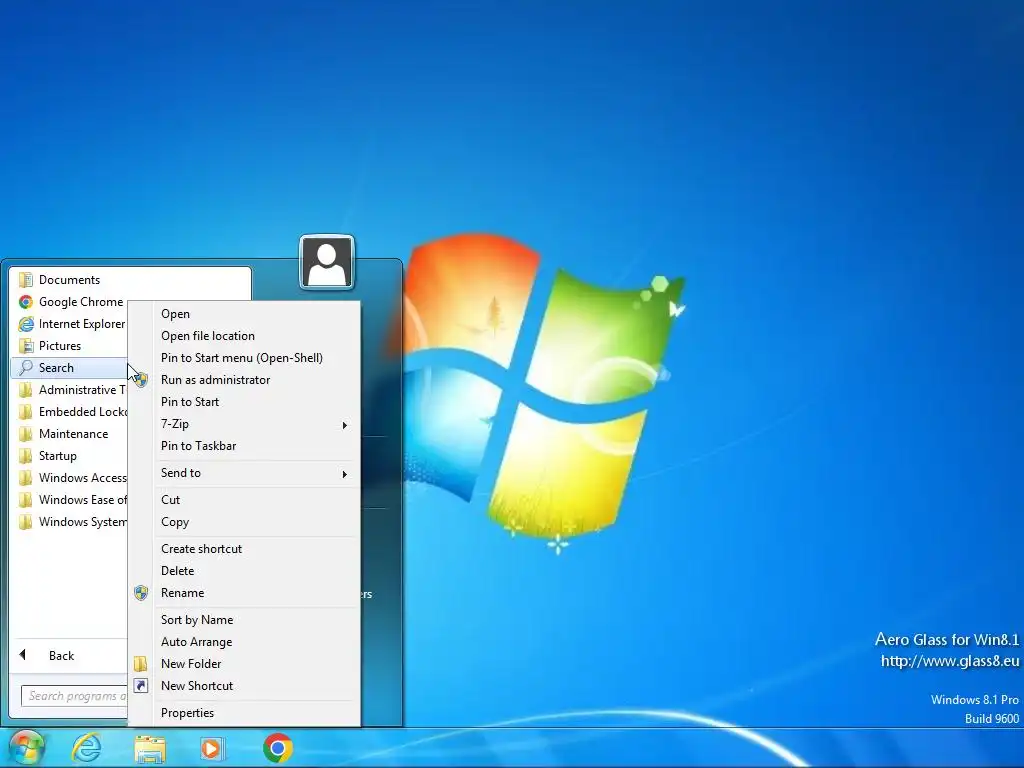Select Open file location

pos(244,336)
